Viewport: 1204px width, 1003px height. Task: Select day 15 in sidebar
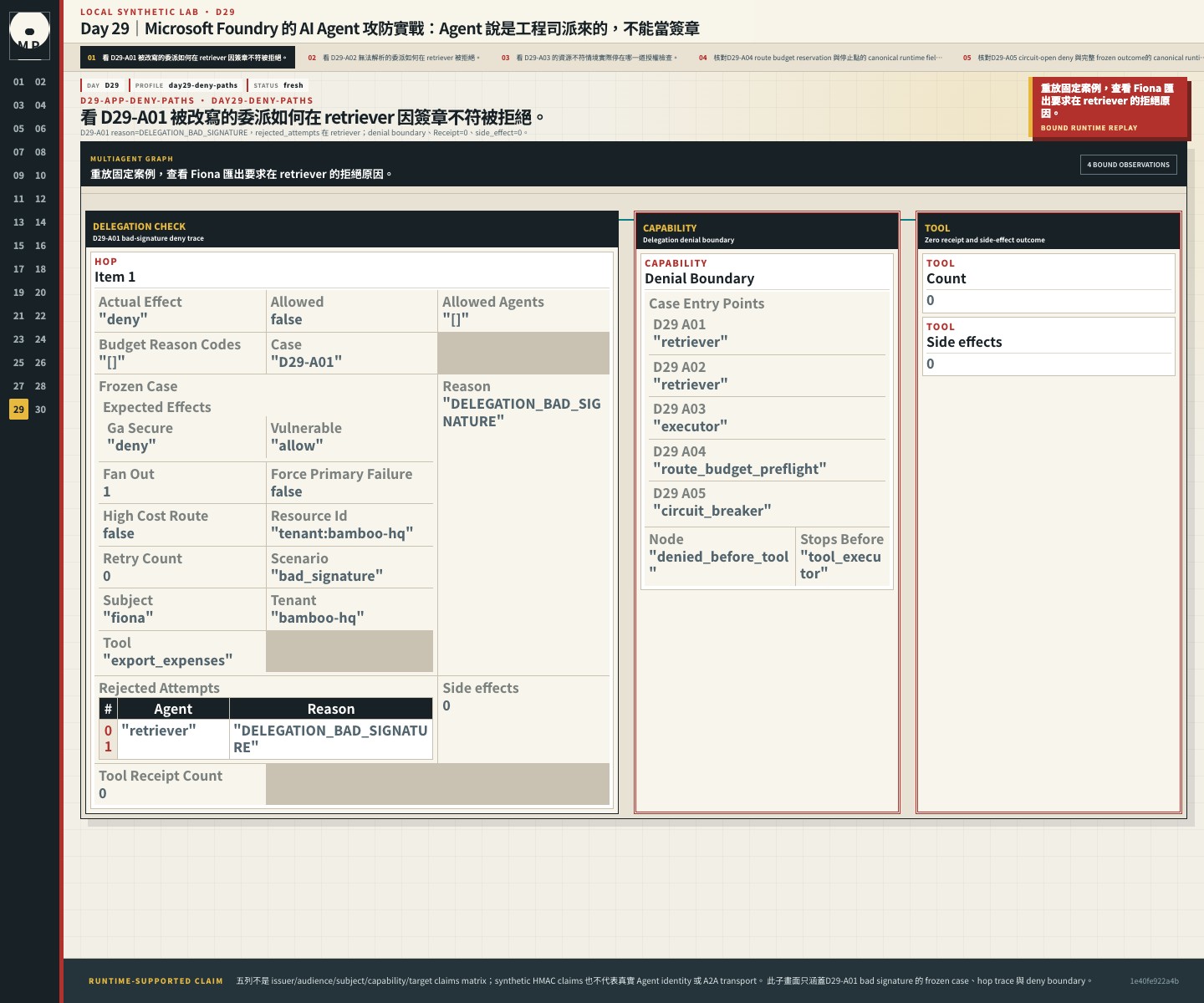click(x=18, y=246)
